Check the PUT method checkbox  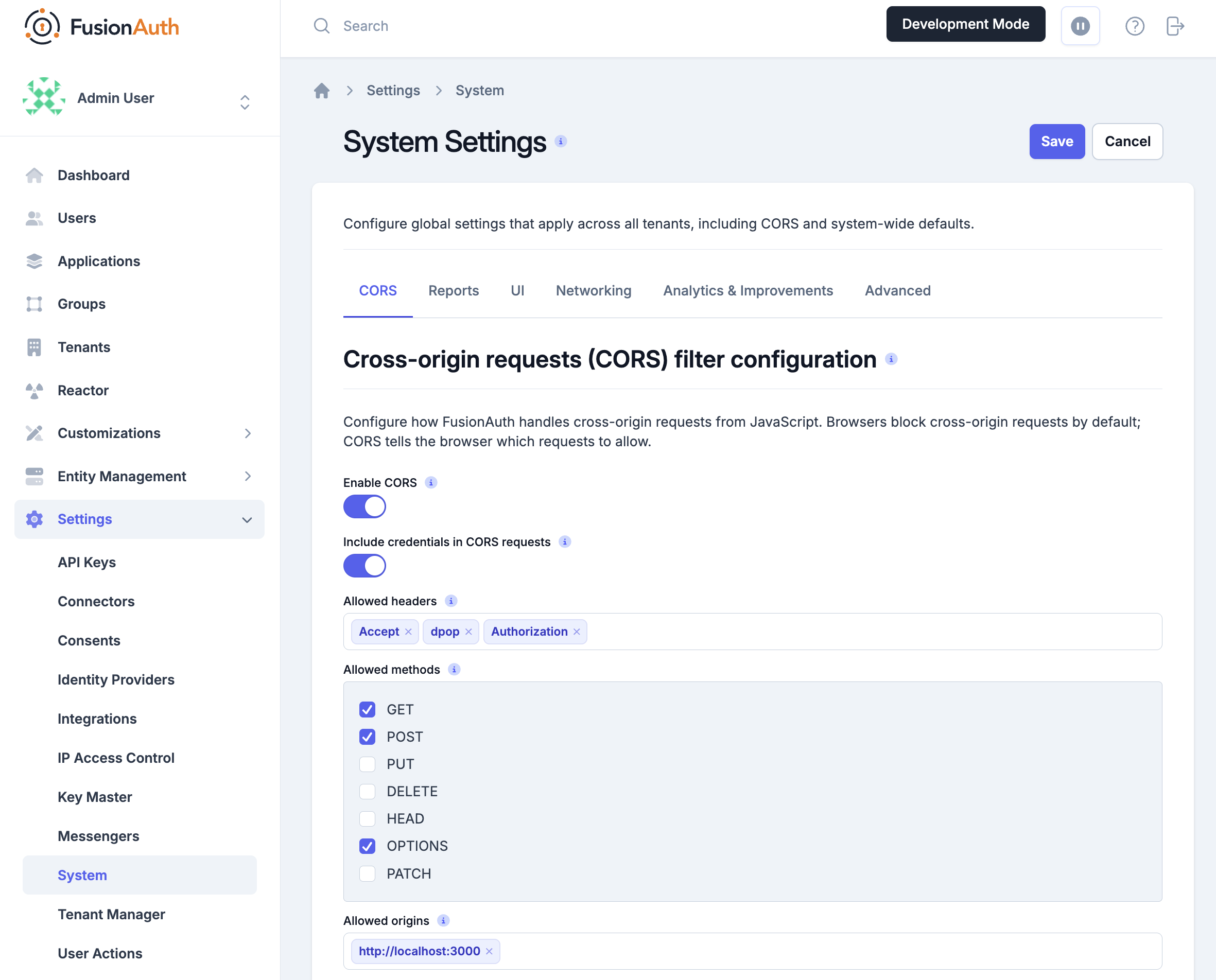tap(367, 764)
